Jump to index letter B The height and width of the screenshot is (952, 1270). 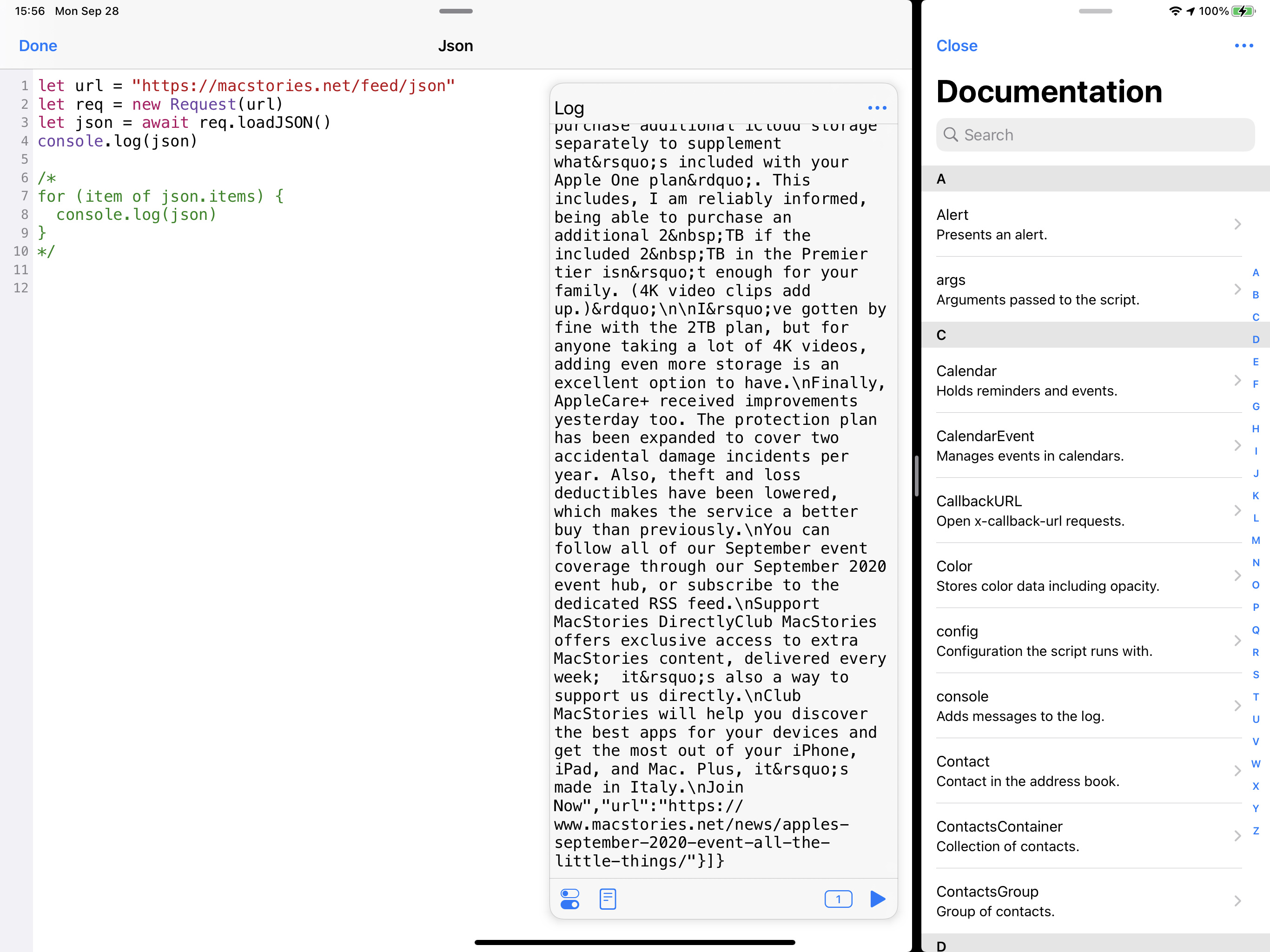1256,295
